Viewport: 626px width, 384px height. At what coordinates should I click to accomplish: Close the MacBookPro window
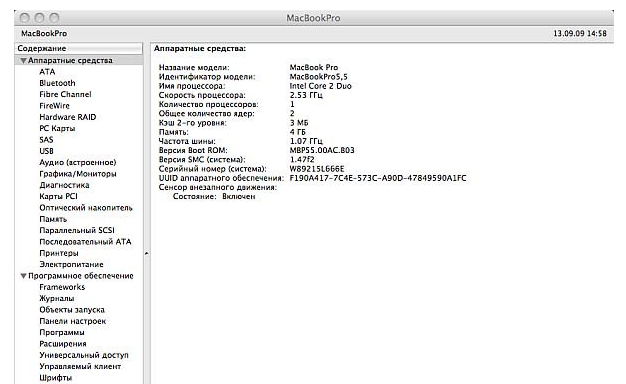tap(25, 18)
